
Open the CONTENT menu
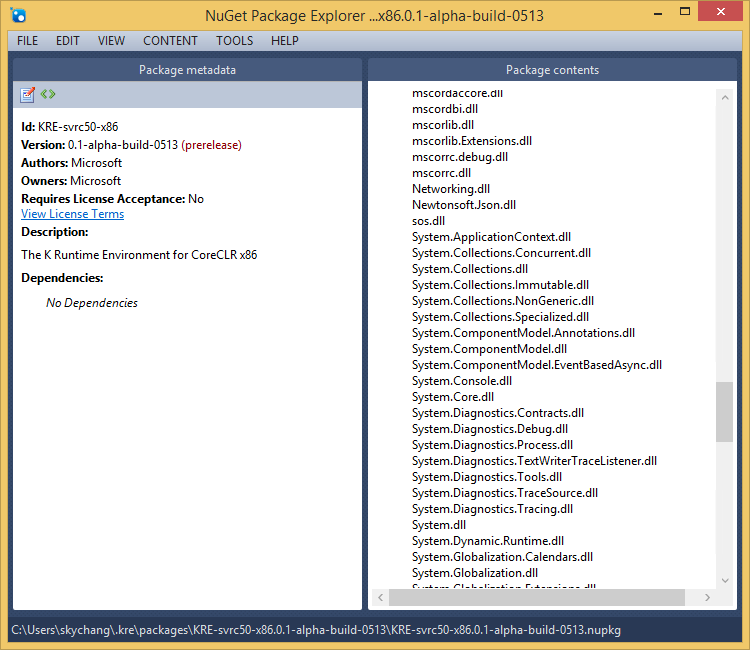click(x=170, y=41)
